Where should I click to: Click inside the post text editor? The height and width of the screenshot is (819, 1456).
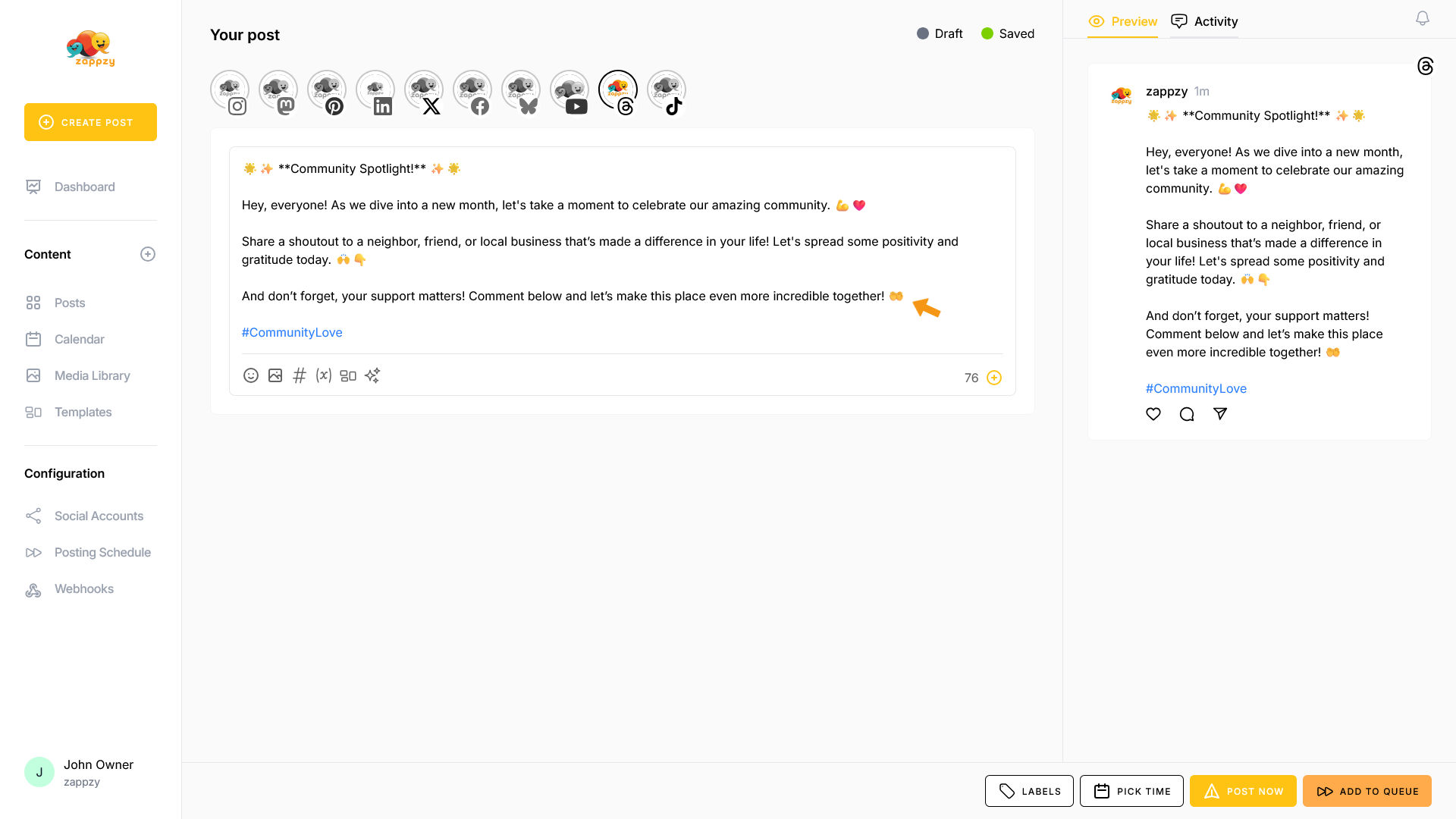(622, 250)
